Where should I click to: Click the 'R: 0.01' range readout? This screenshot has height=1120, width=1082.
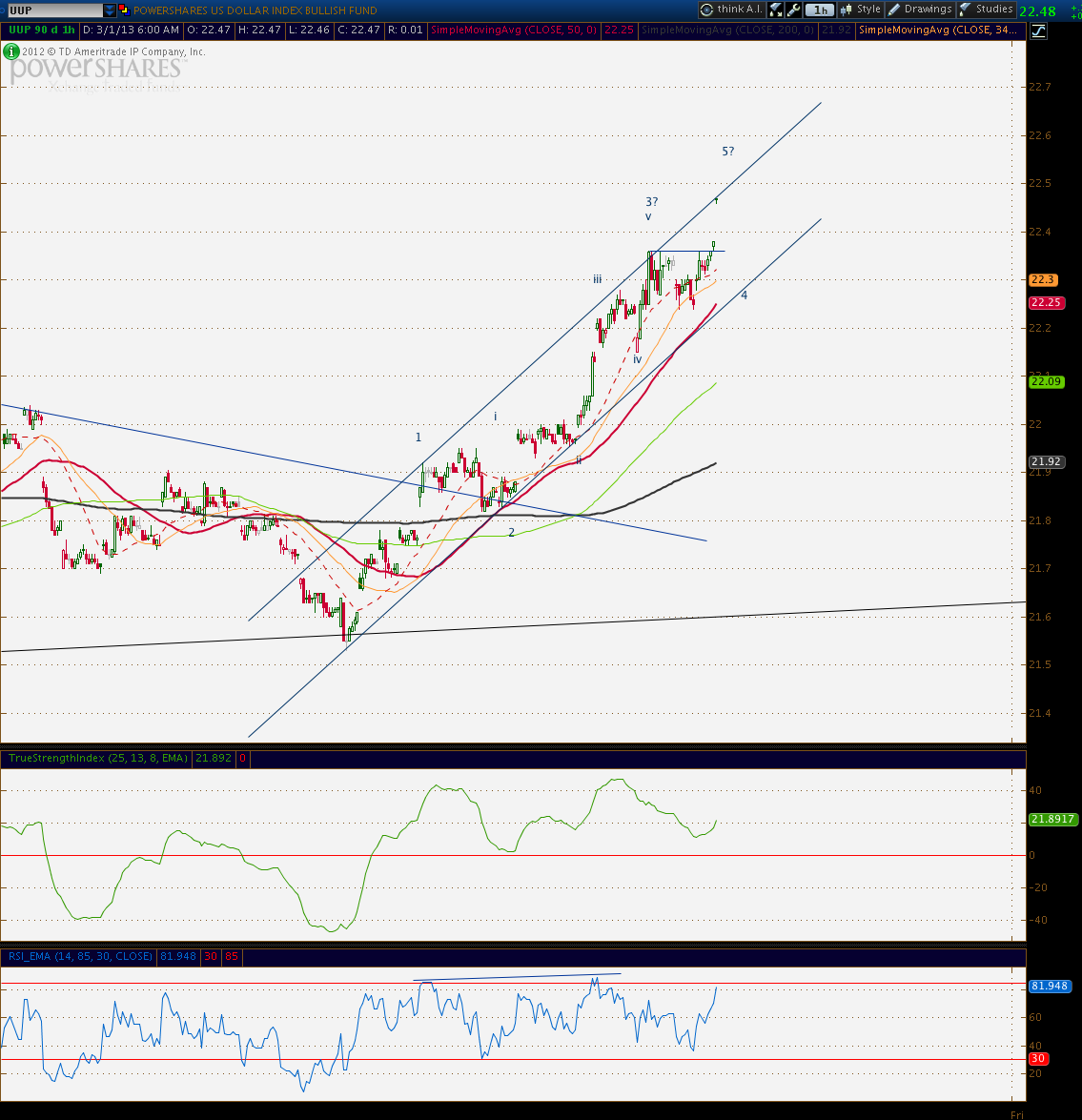406,30
